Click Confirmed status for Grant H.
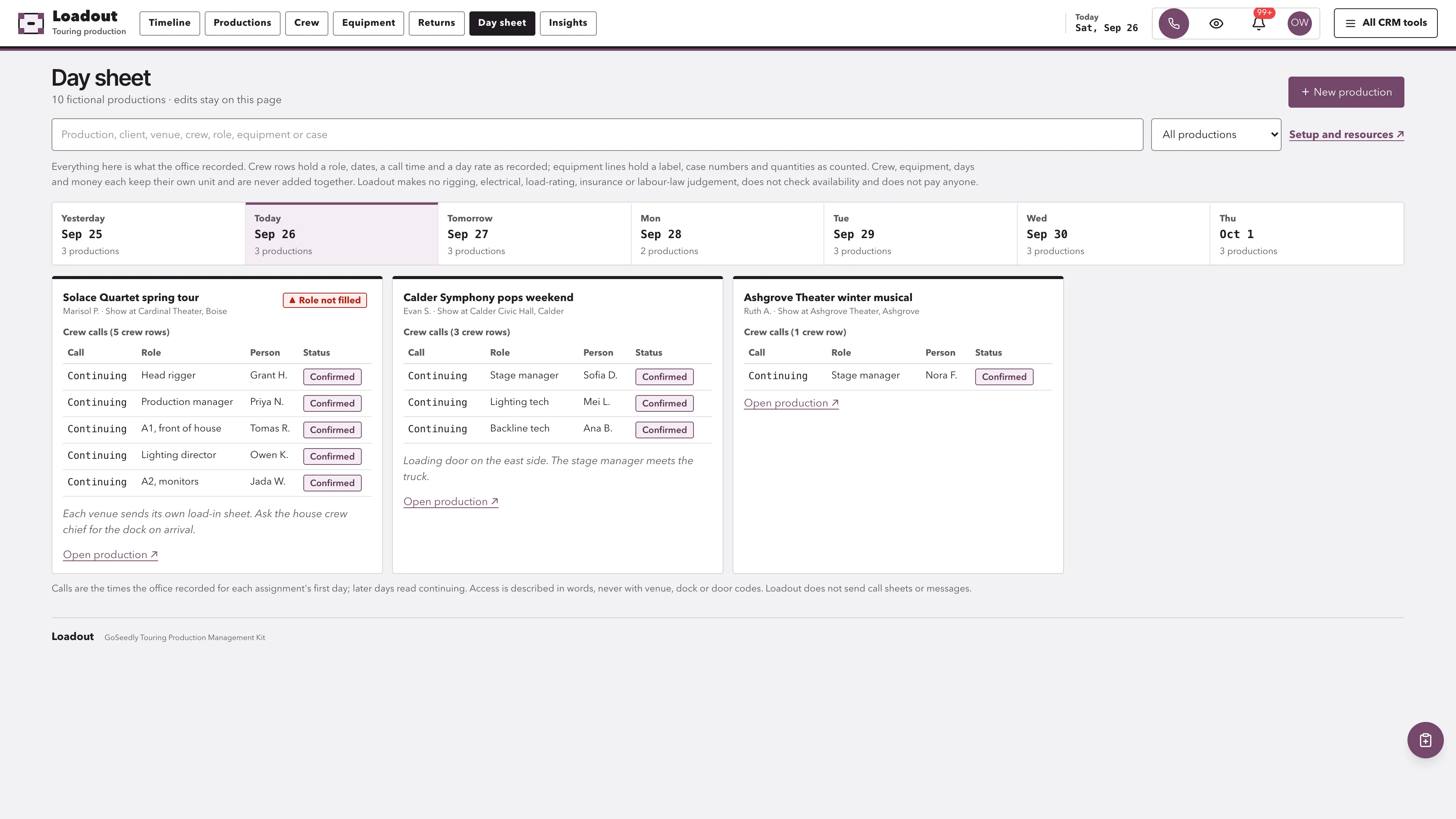 (x=333, y=377)
